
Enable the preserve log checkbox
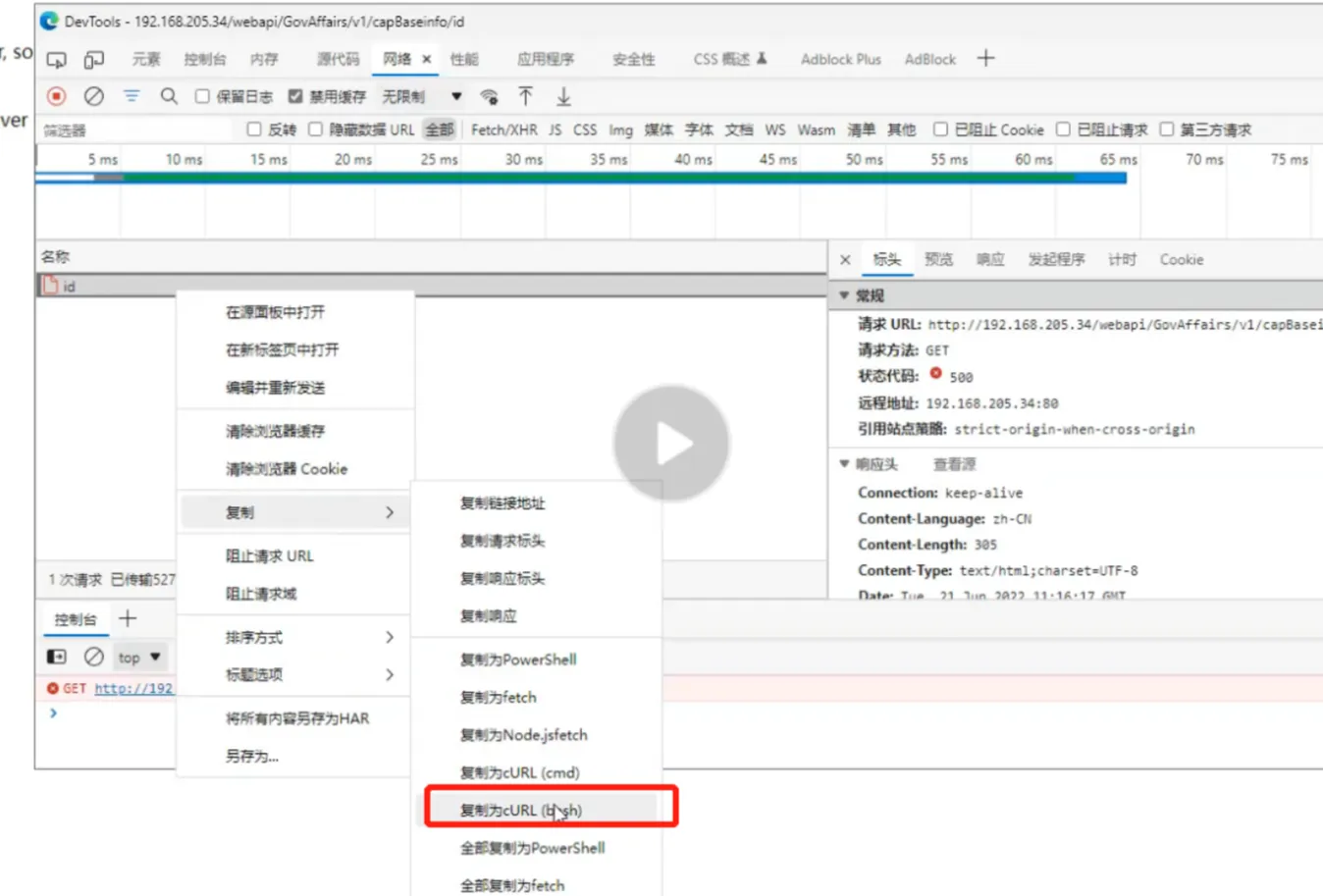tap(202, 96)
